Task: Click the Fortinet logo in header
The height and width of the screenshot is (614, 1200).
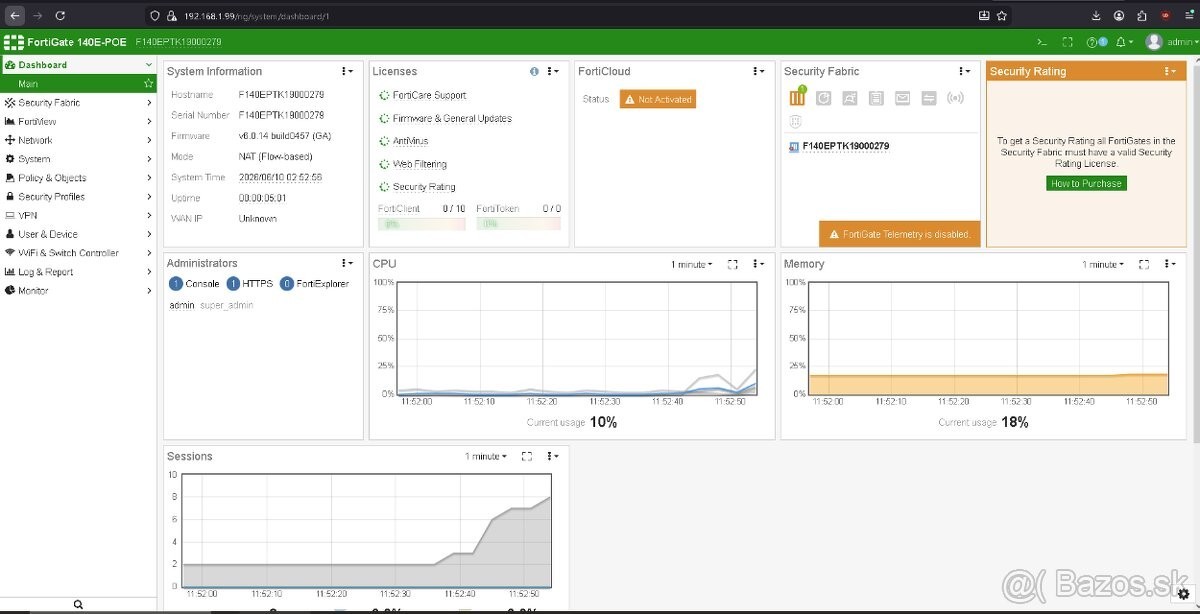Action: (x=13, y=42)
